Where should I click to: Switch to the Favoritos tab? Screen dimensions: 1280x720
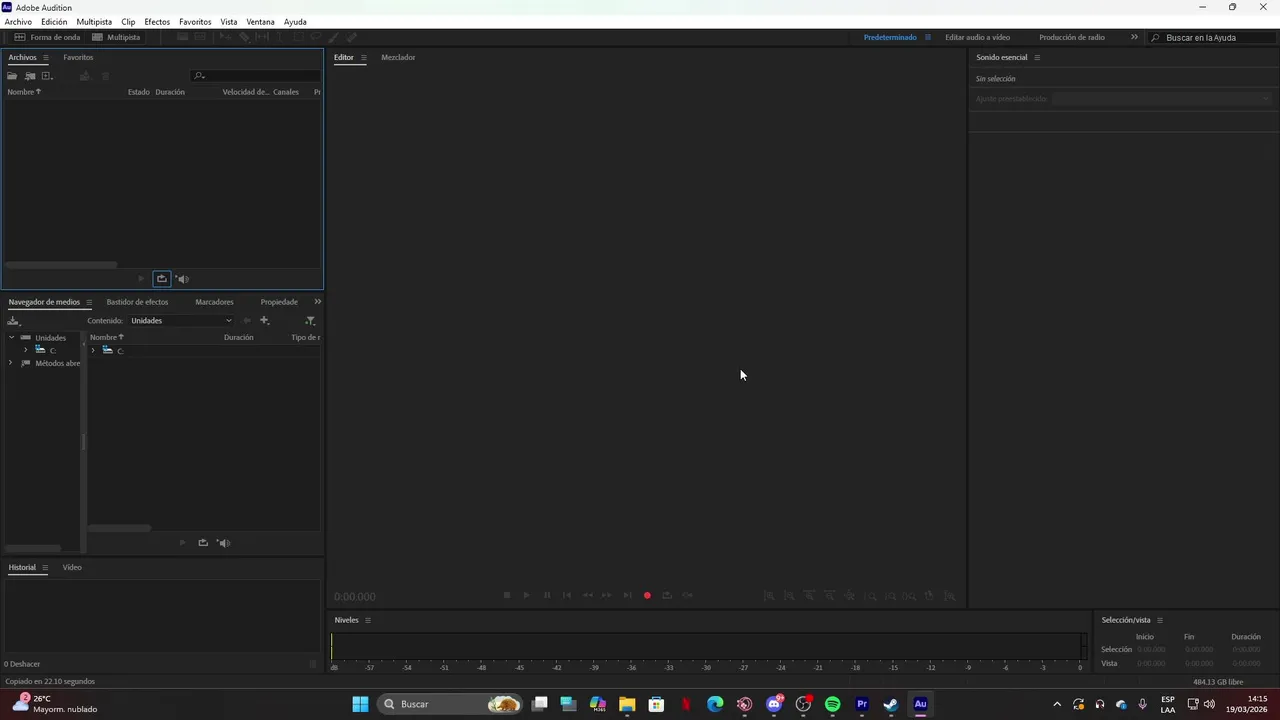pyautogui.click(x=78, y=57)
